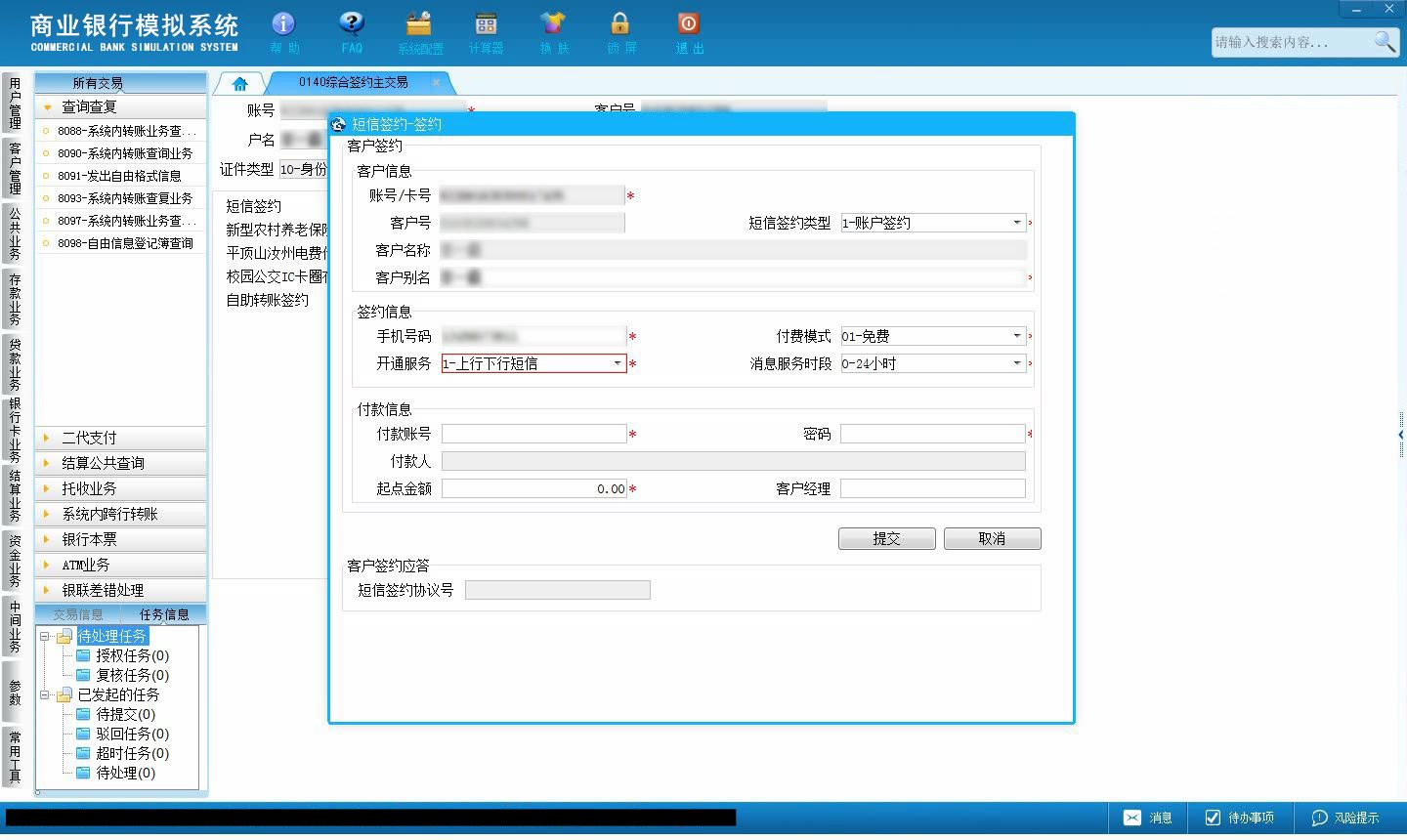Collapse the 已发起的任务 tree node
The image size is (1407, 840).
pos(44,694)
